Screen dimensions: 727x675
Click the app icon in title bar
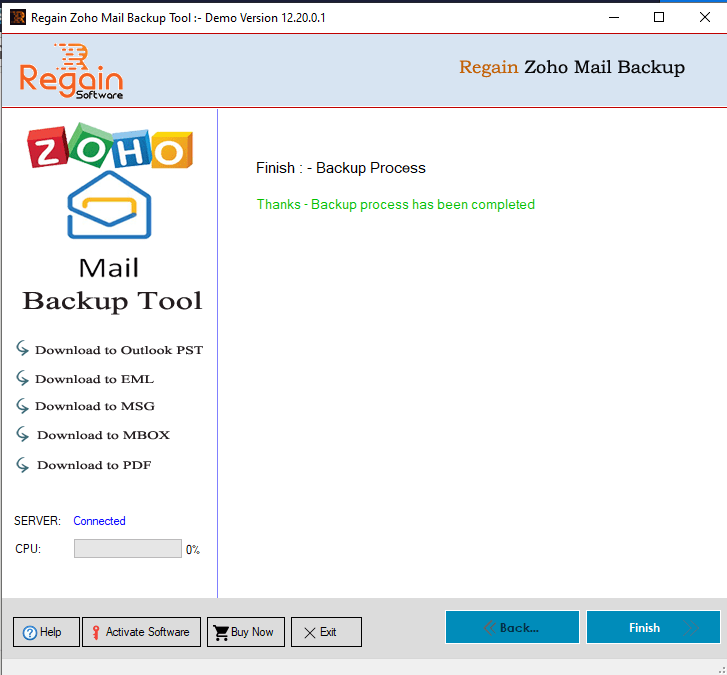(18, 18)
